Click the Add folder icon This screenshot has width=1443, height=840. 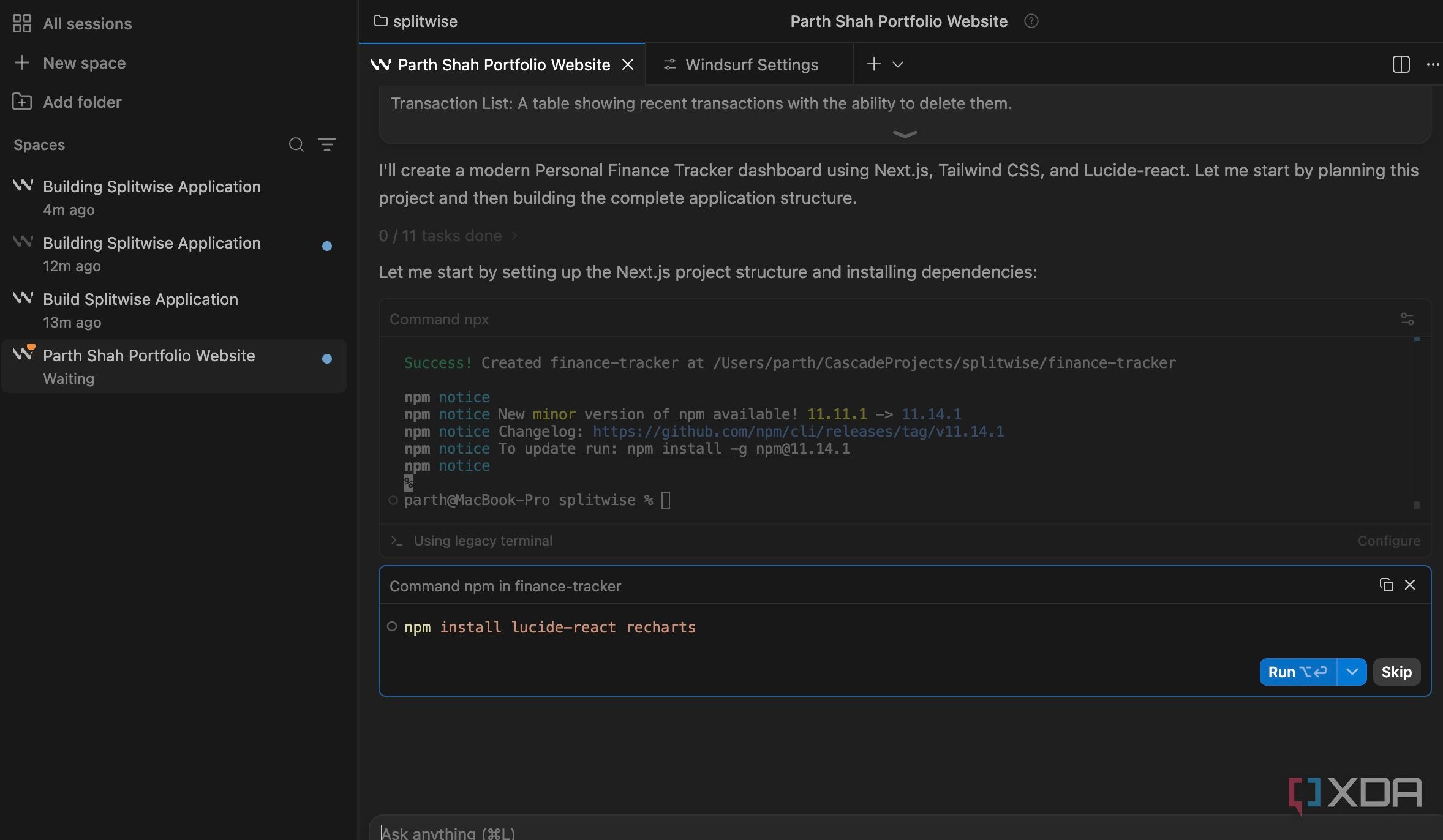[x=22, y=102]
